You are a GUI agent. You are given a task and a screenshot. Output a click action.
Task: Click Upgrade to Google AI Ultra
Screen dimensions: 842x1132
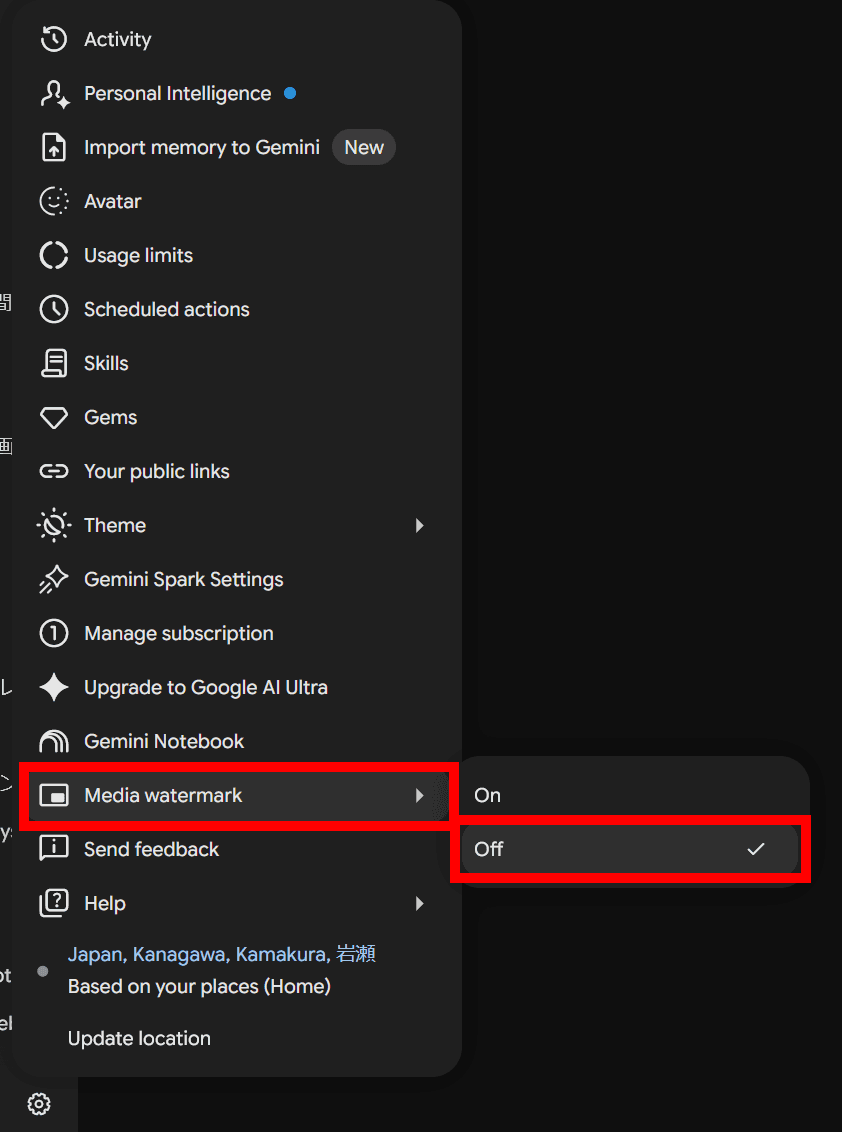(x=237, y=687)
